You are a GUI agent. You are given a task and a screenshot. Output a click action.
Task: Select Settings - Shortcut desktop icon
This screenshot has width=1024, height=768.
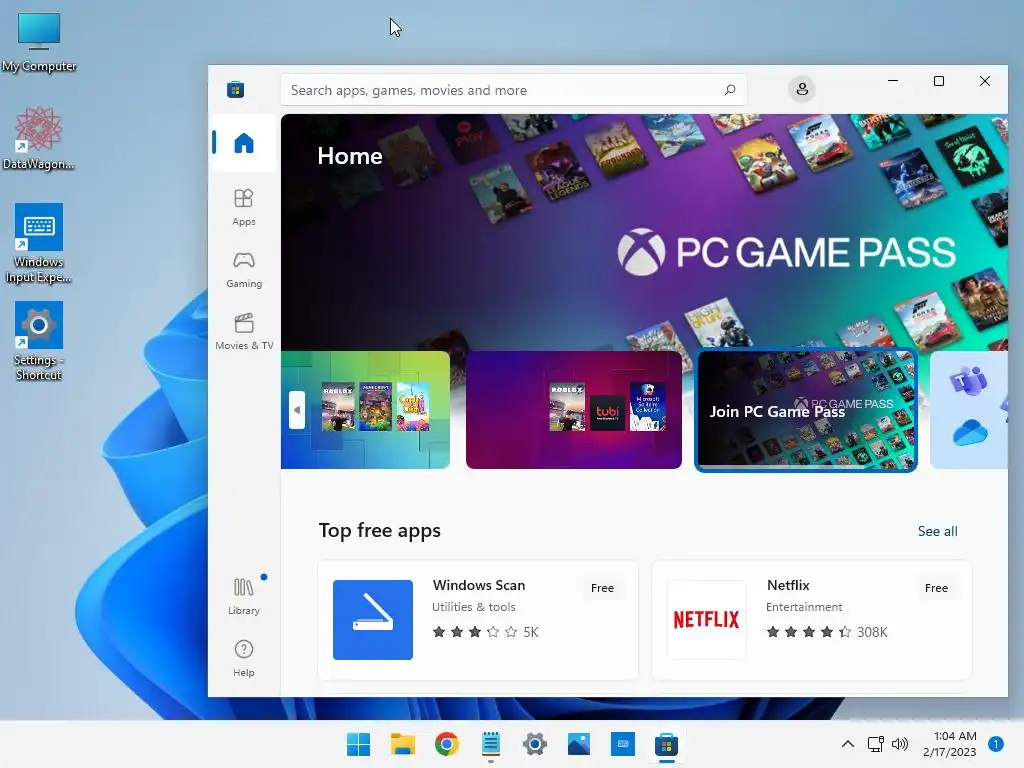point(39,341)
